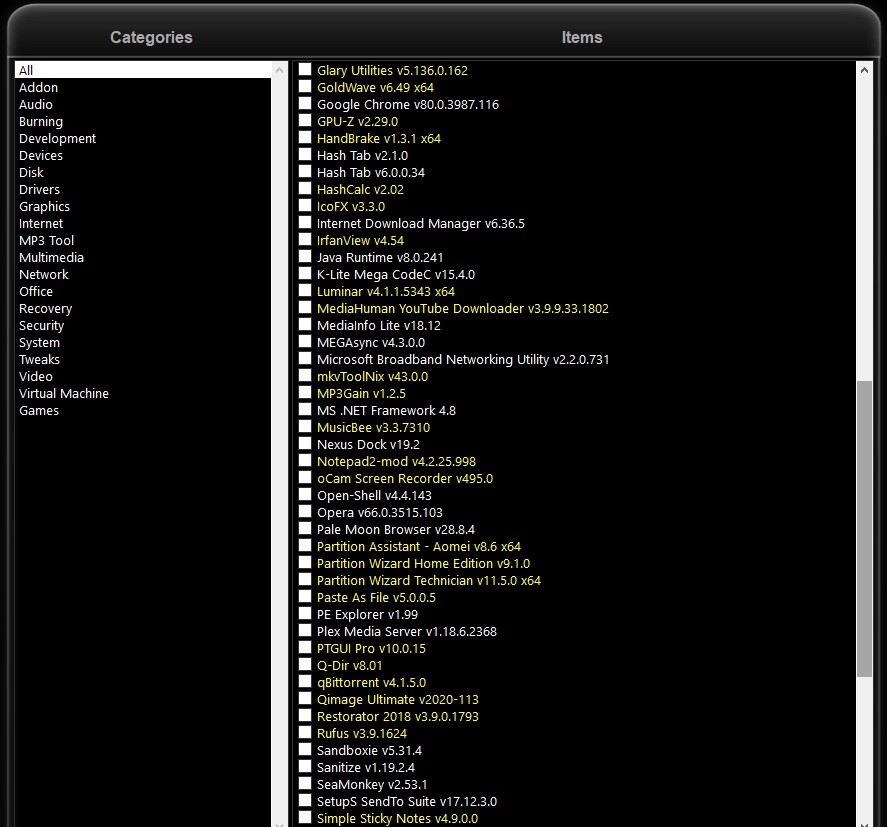
Task: Select the Recovery category
Action: pyautogui.click(x=45, y=309)
